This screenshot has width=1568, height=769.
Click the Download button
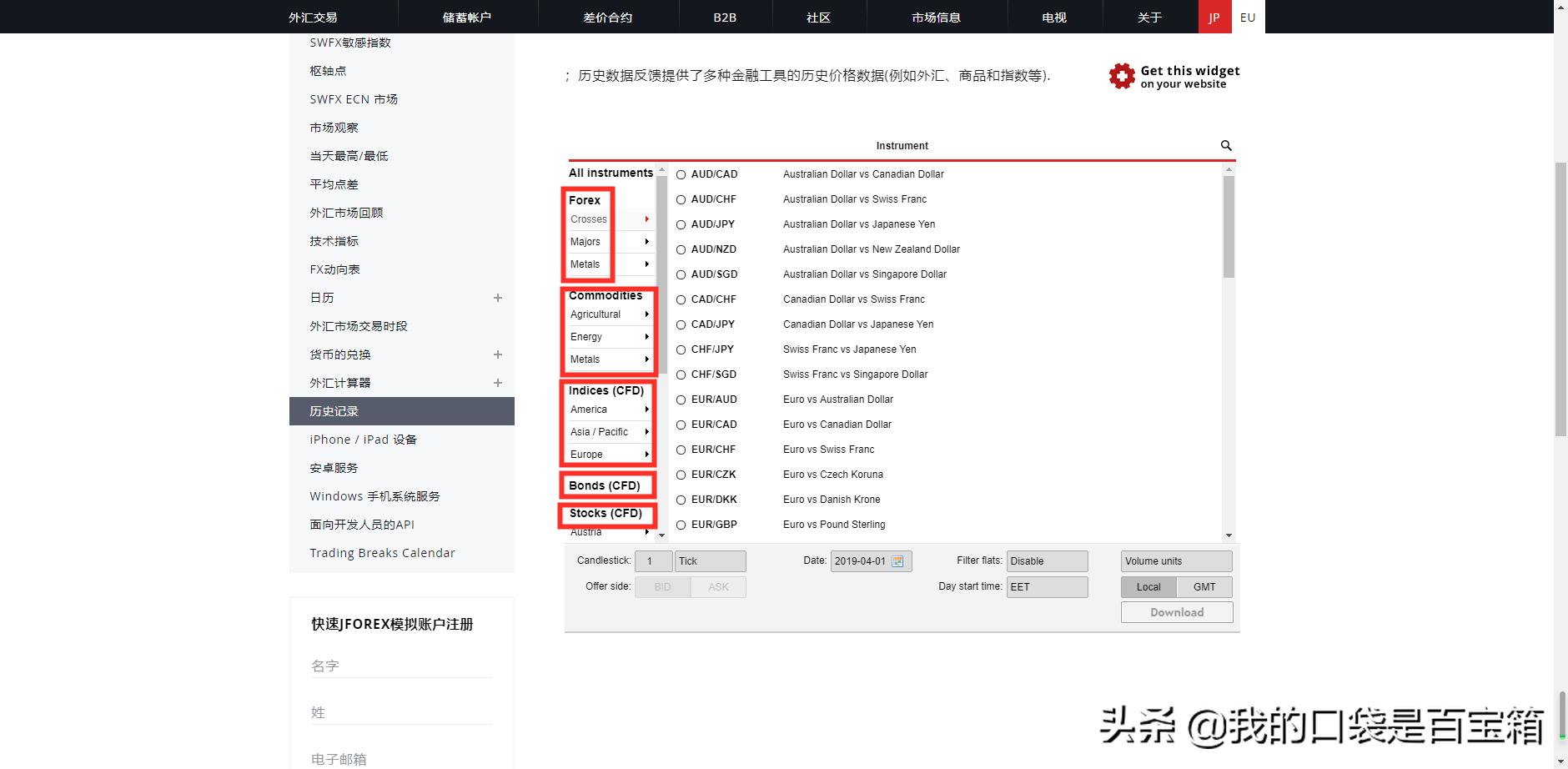(1176, 611)
